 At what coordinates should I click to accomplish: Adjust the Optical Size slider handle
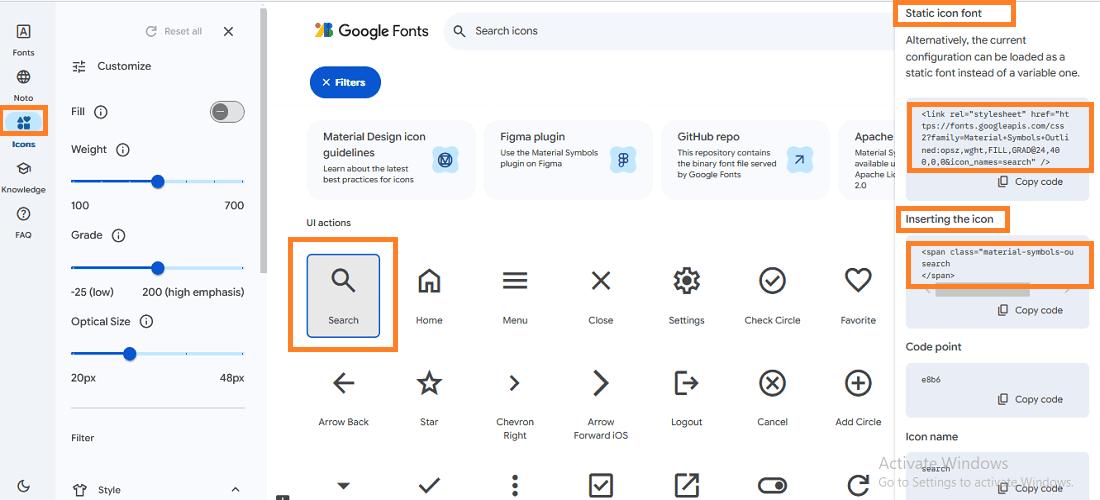tap(129, 354)
